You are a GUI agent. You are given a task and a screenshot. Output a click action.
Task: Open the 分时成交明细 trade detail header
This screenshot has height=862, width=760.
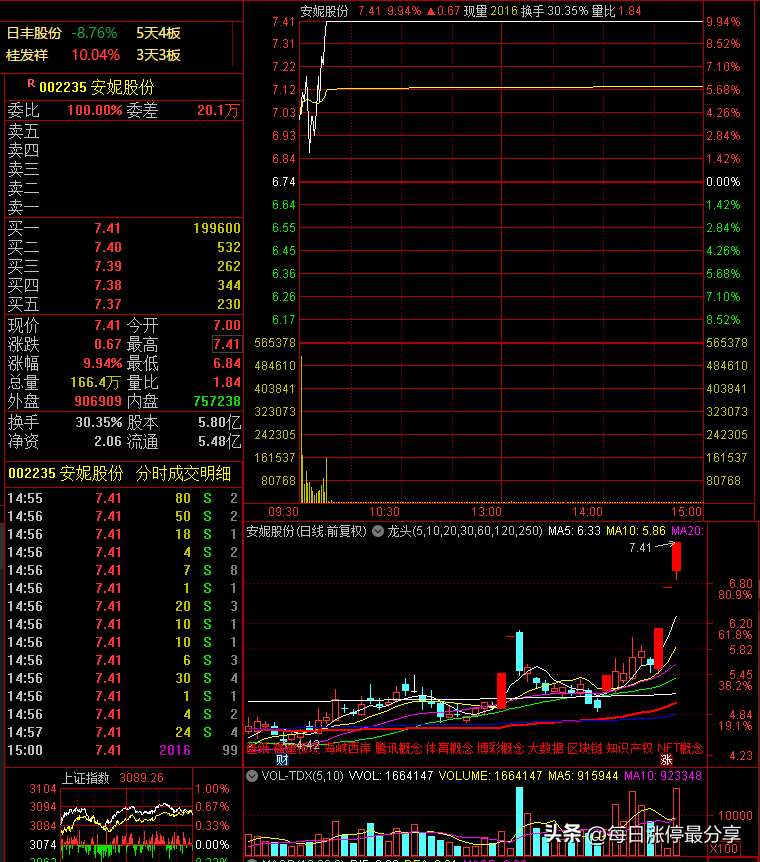(x=183, y=474)
